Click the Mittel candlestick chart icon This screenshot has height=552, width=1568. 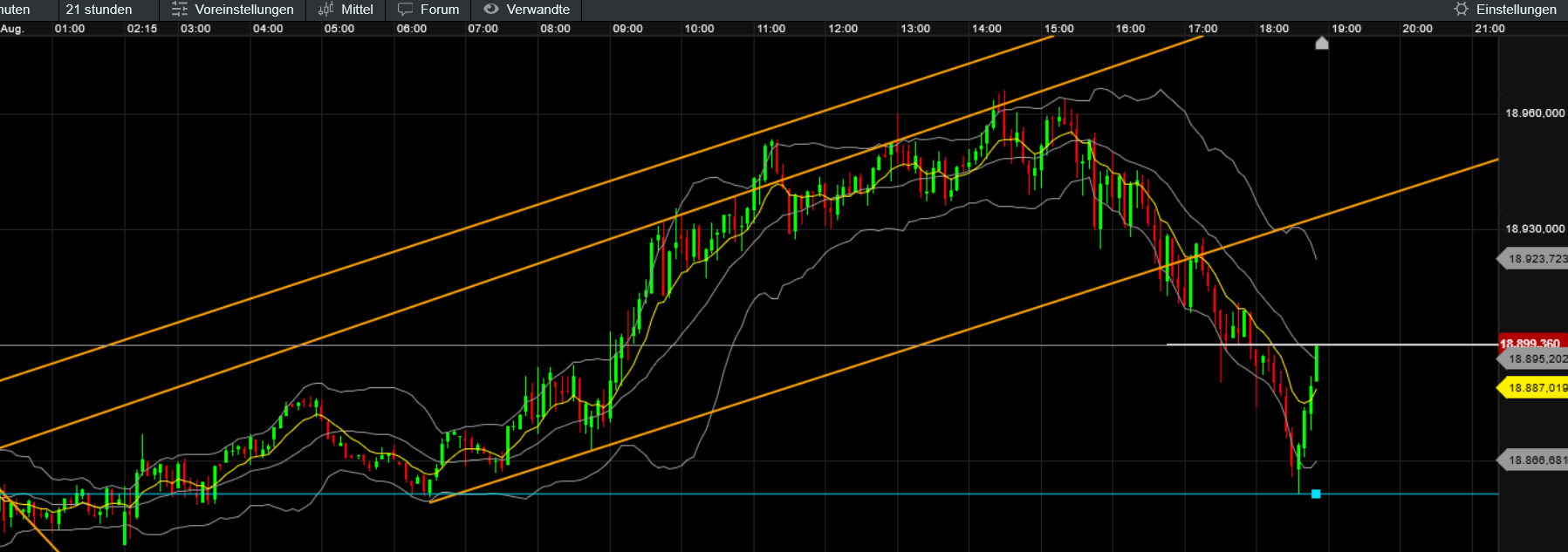coord(325,10)
